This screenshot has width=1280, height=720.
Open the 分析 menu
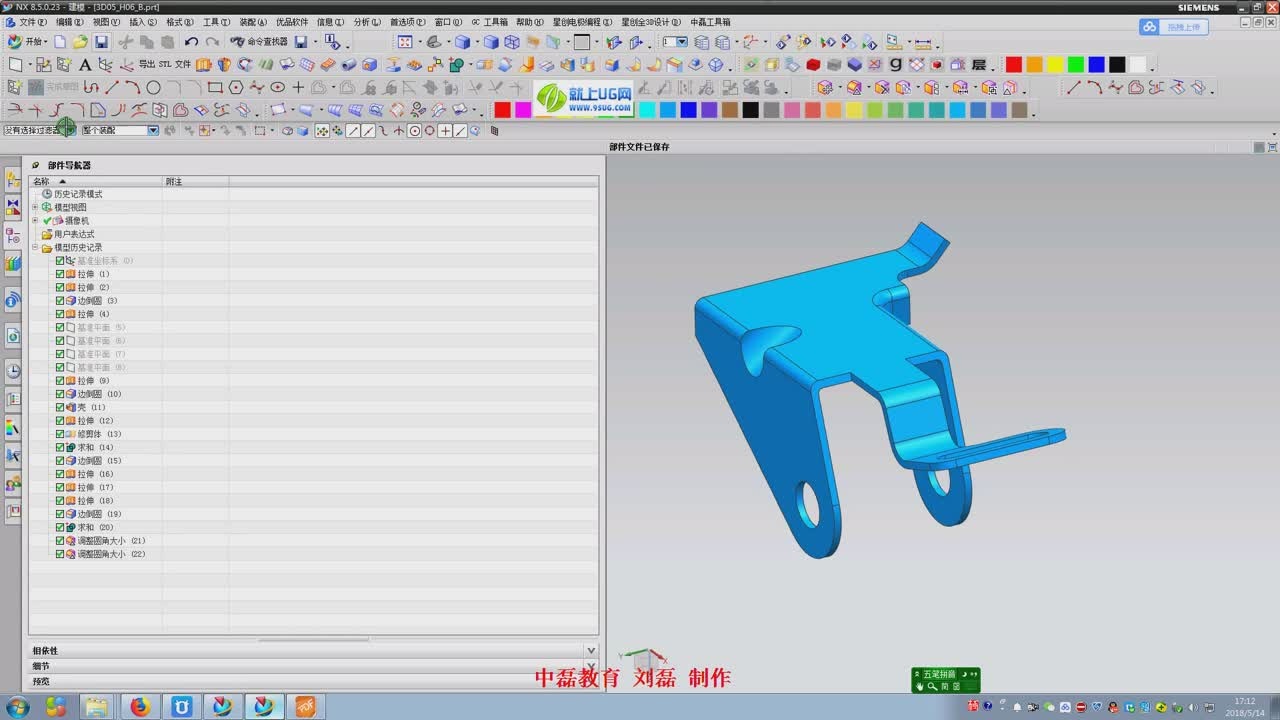point(367,22)
